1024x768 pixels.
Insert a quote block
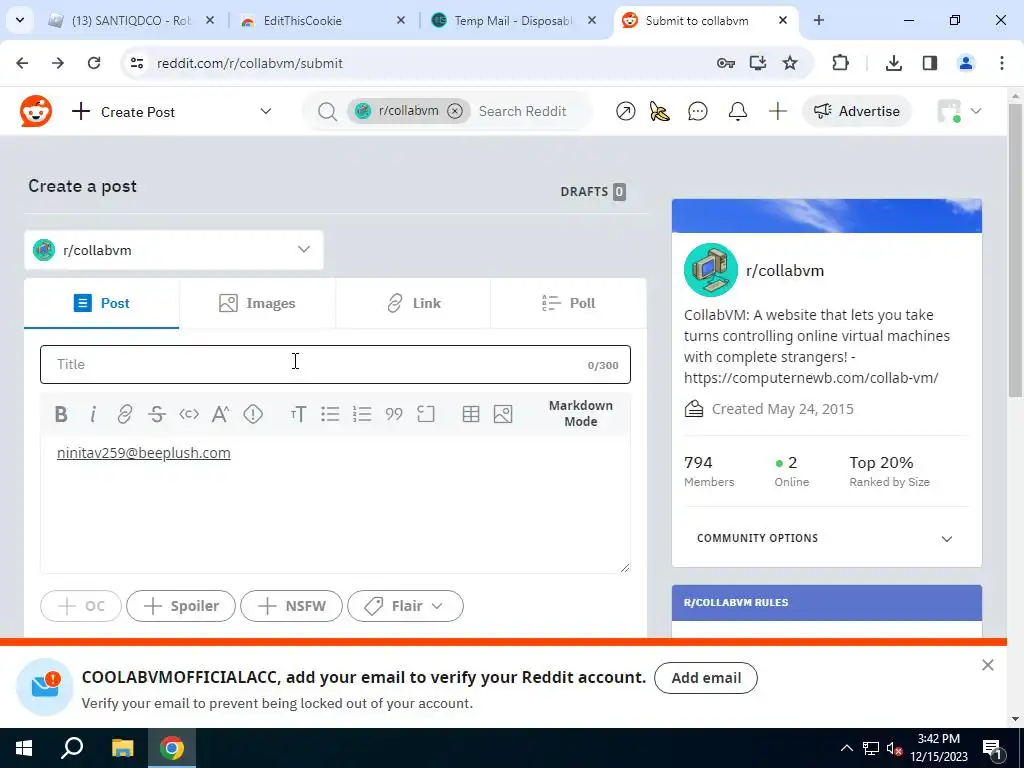394,414
